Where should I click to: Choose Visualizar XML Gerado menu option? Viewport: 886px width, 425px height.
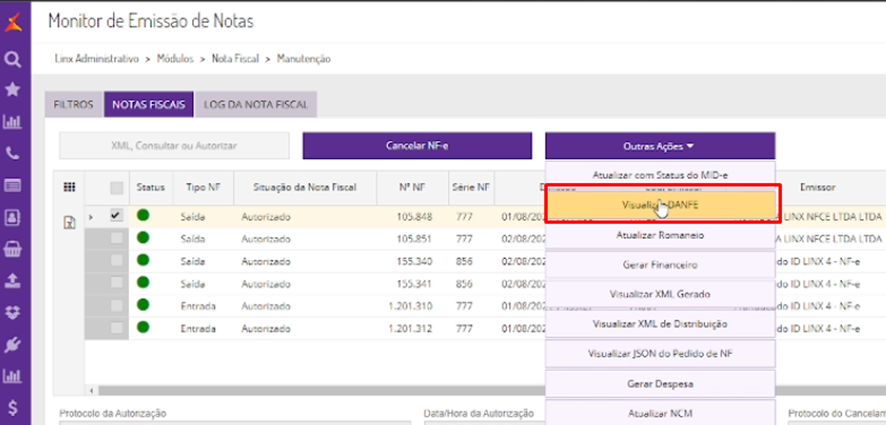[660, 294]
